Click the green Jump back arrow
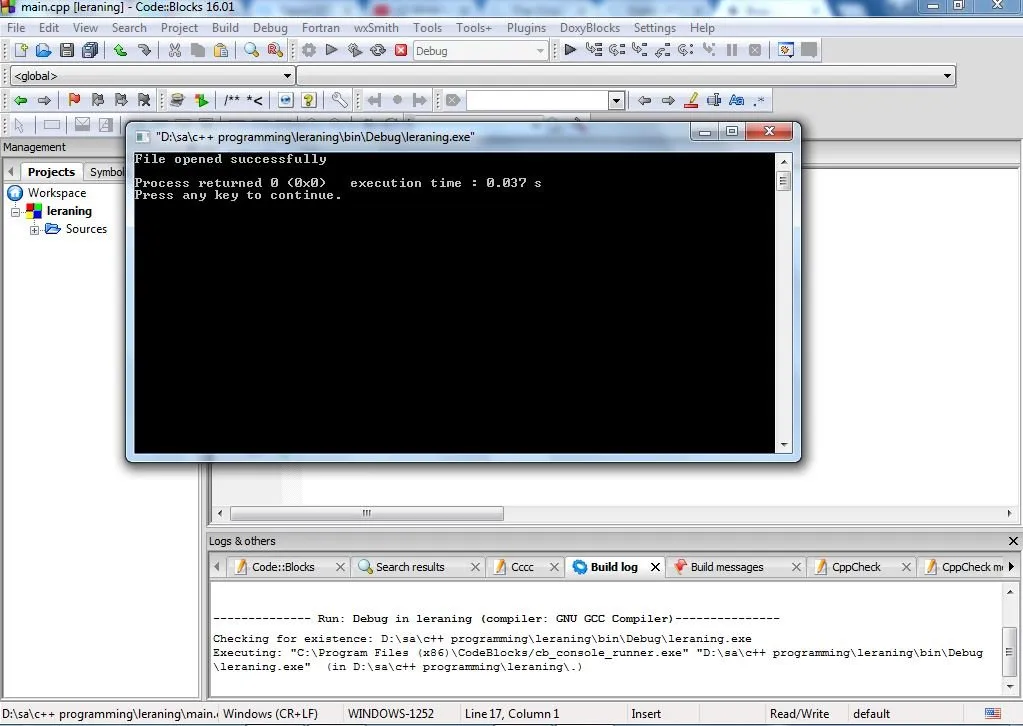The width and height of the screenshot is (1023, 726). pyautogui.click(x=20, y=100)
